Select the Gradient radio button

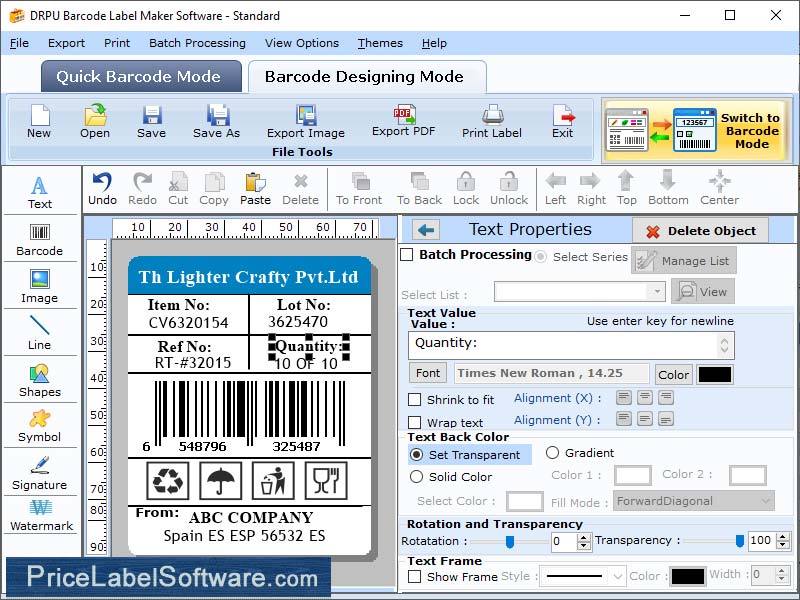(x=554, y=453)
